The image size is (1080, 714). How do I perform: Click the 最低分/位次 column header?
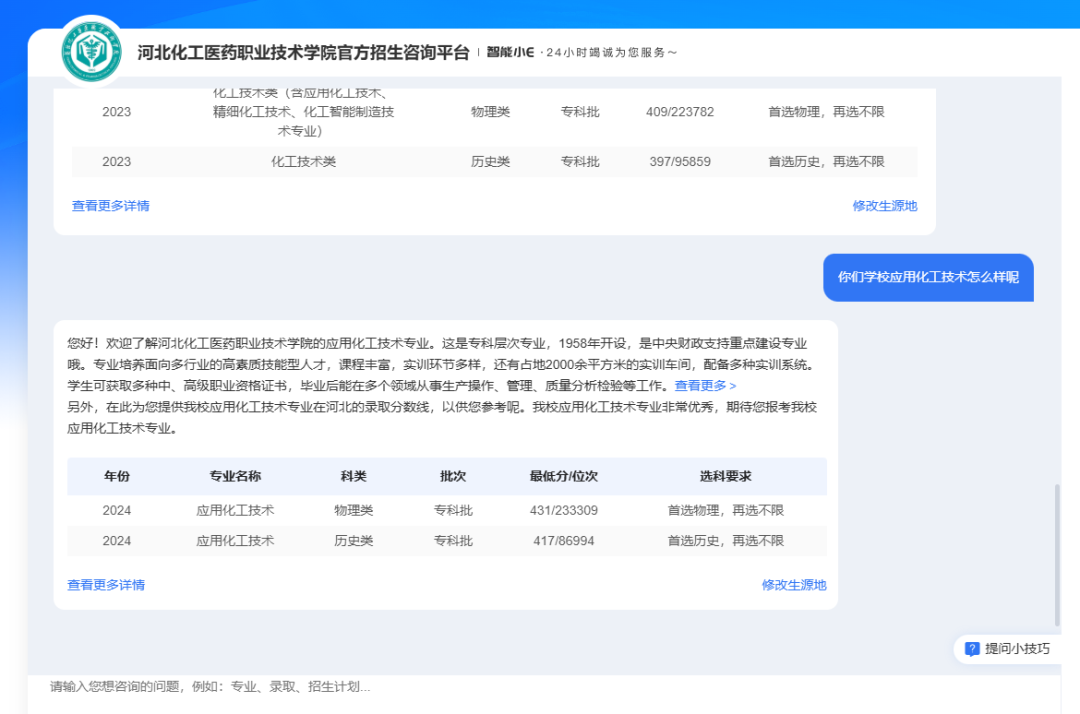coord(564,476)
